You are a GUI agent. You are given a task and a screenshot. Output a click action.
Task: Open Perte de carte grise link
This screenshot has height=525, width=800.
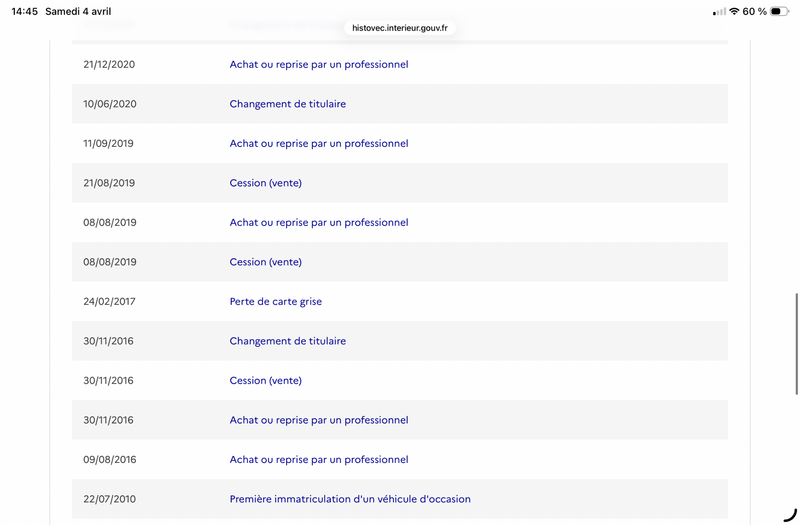tap(275, 302)
